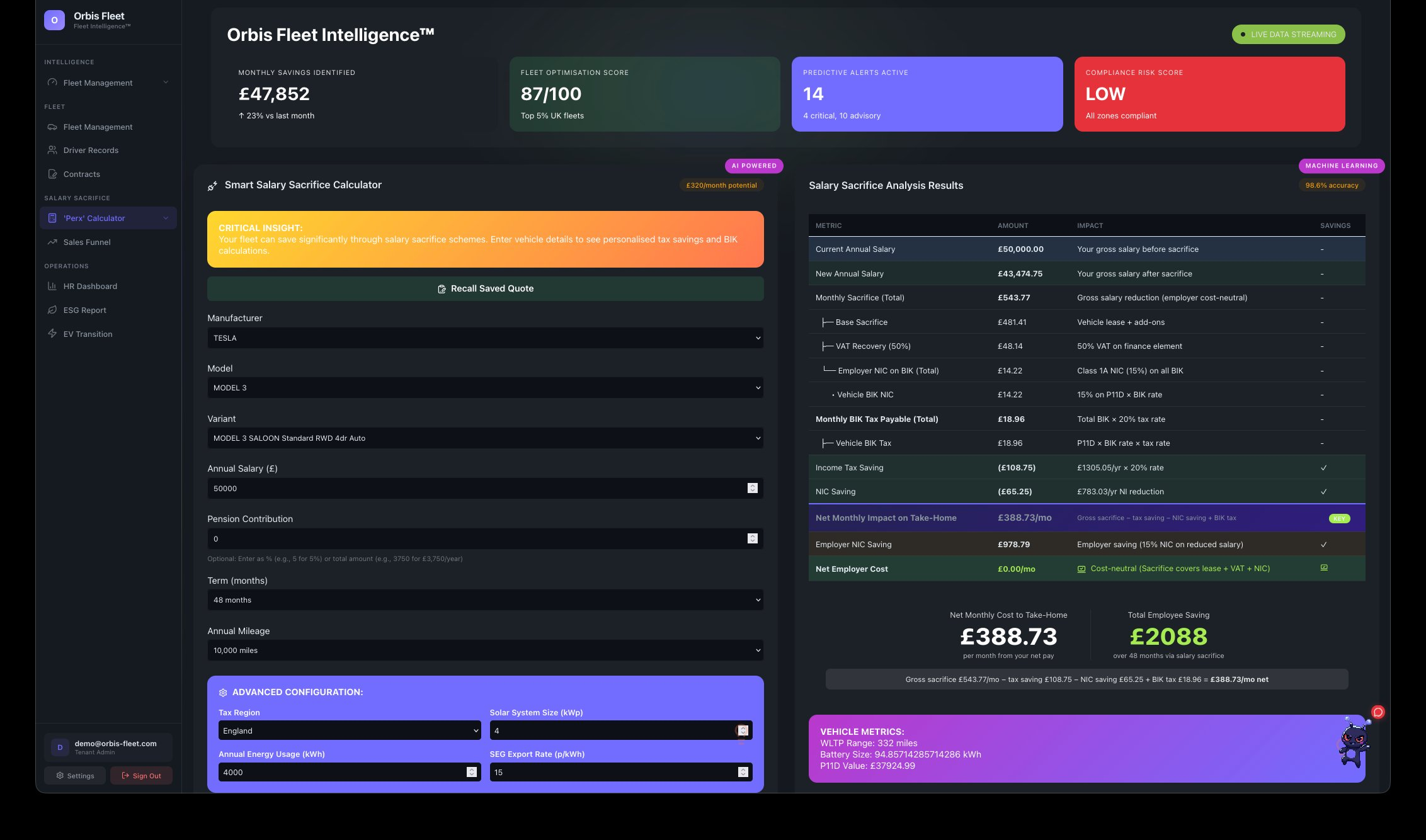This screenshot has height=840, width=1426.
Task: Click the Orbis Fleet logo icon
Action: point(55,20)
